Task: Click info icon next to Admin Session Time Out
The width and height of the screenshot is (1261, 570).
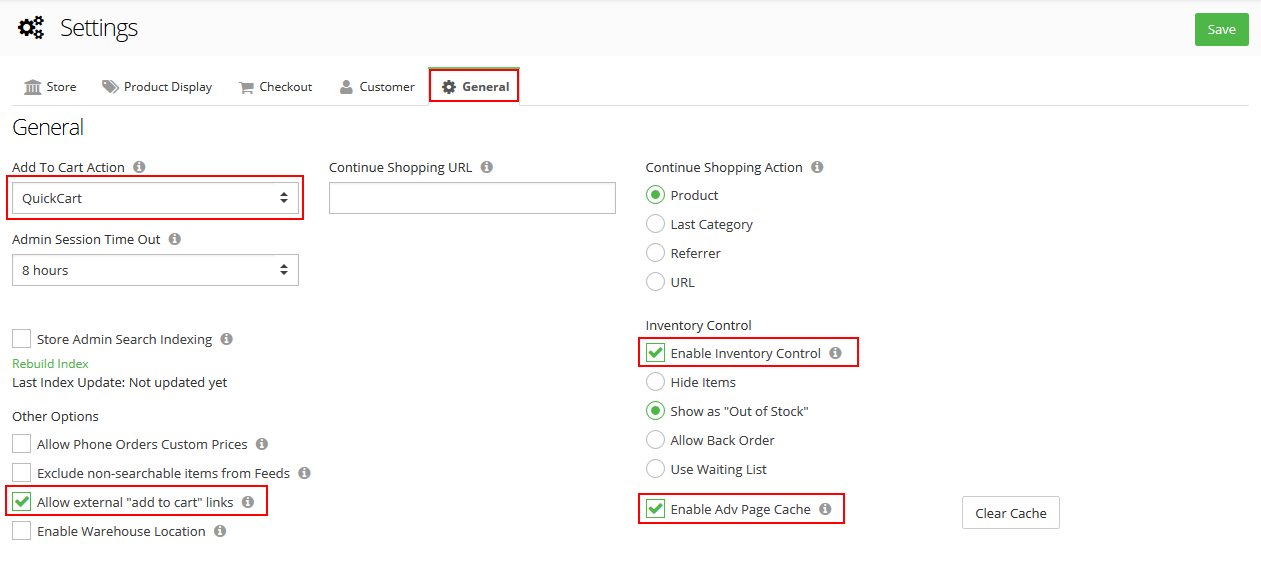Action: [x=175, y=239]
